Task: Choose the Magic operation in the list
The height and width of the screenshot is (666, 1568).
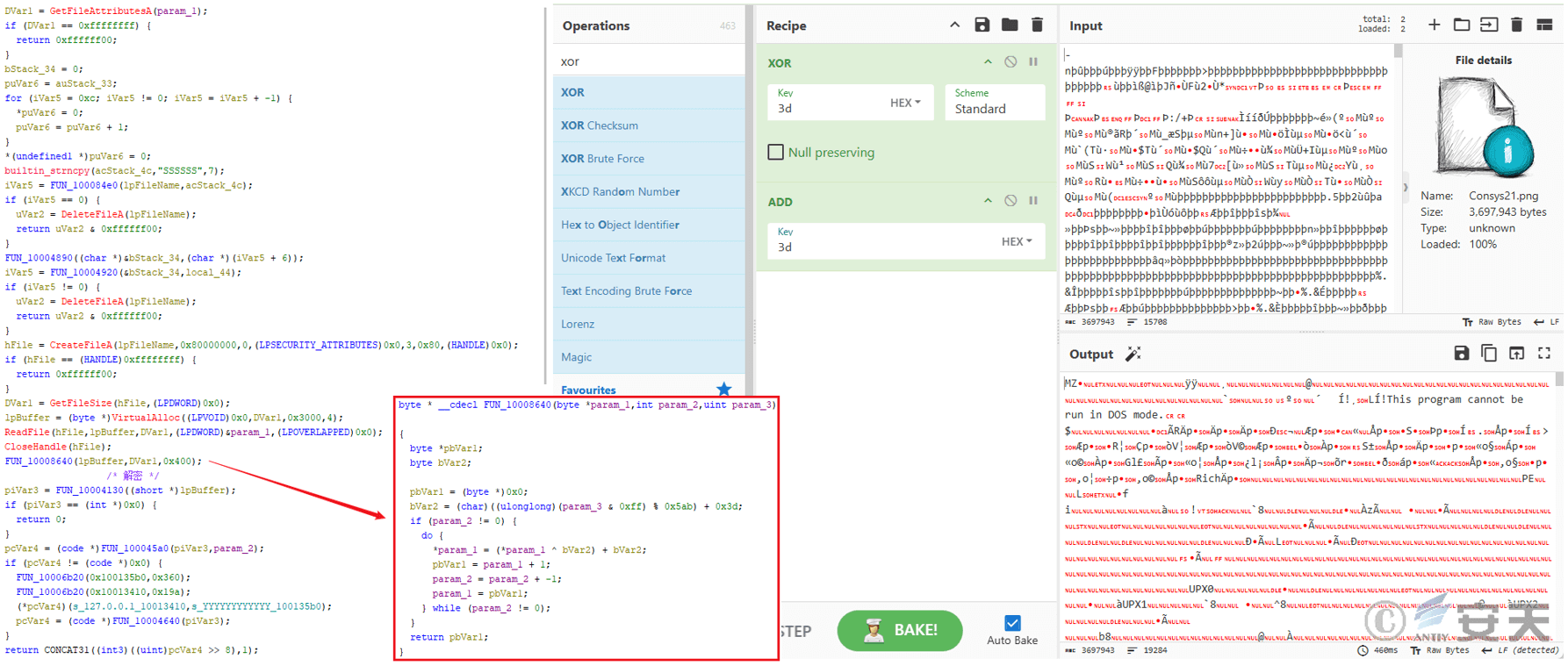Action: (576, 357)
